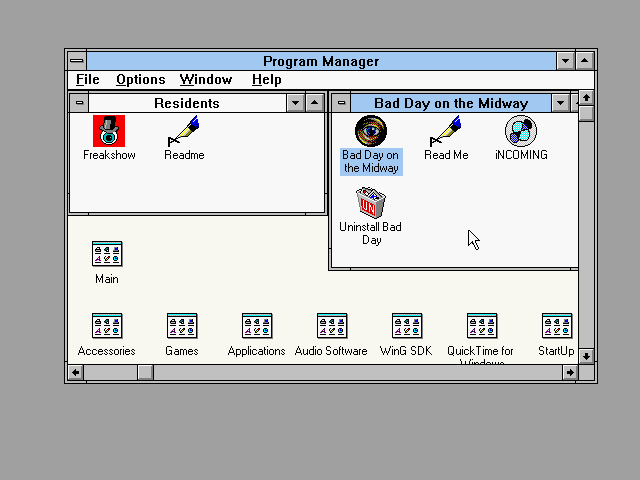
Task: Select the Bad Day on the Midway eye icon
Action: coord(371,131)
